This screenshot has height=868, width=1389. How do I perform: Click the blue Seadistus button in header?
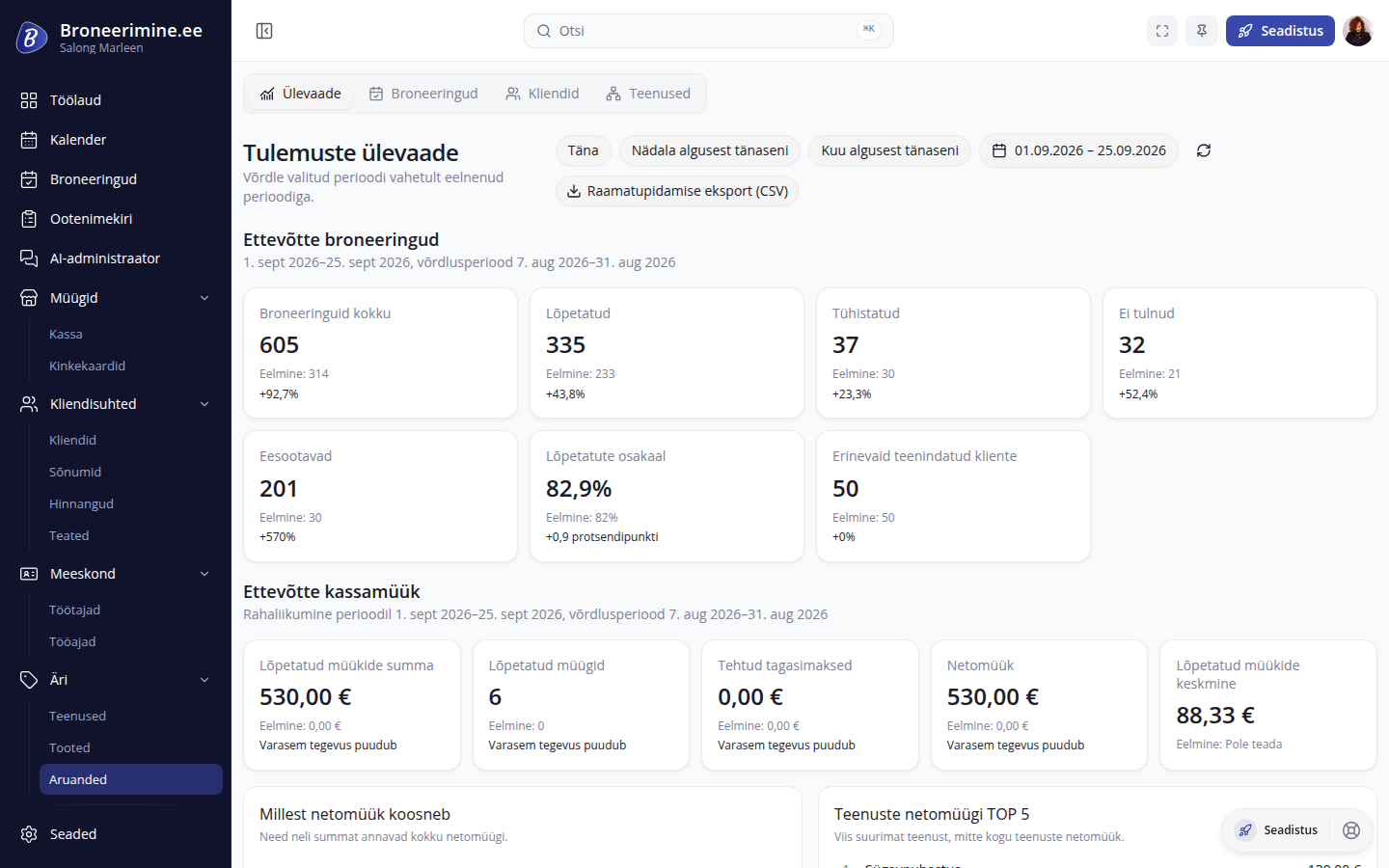point(1280,31)
